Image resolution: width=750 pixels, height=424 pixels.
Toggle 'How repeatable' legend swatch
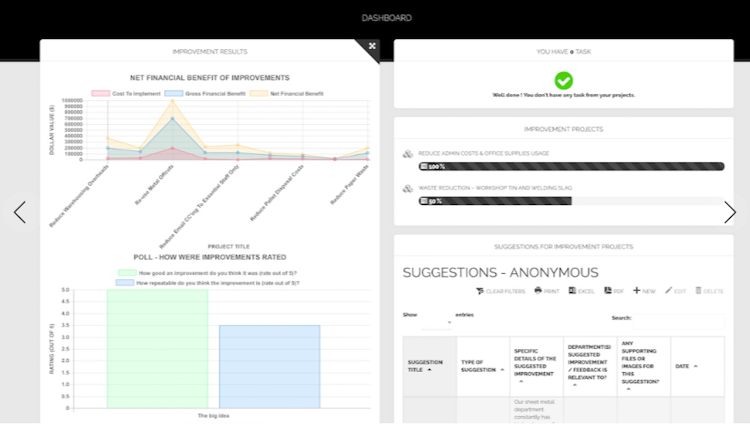[x=124, y=283]
